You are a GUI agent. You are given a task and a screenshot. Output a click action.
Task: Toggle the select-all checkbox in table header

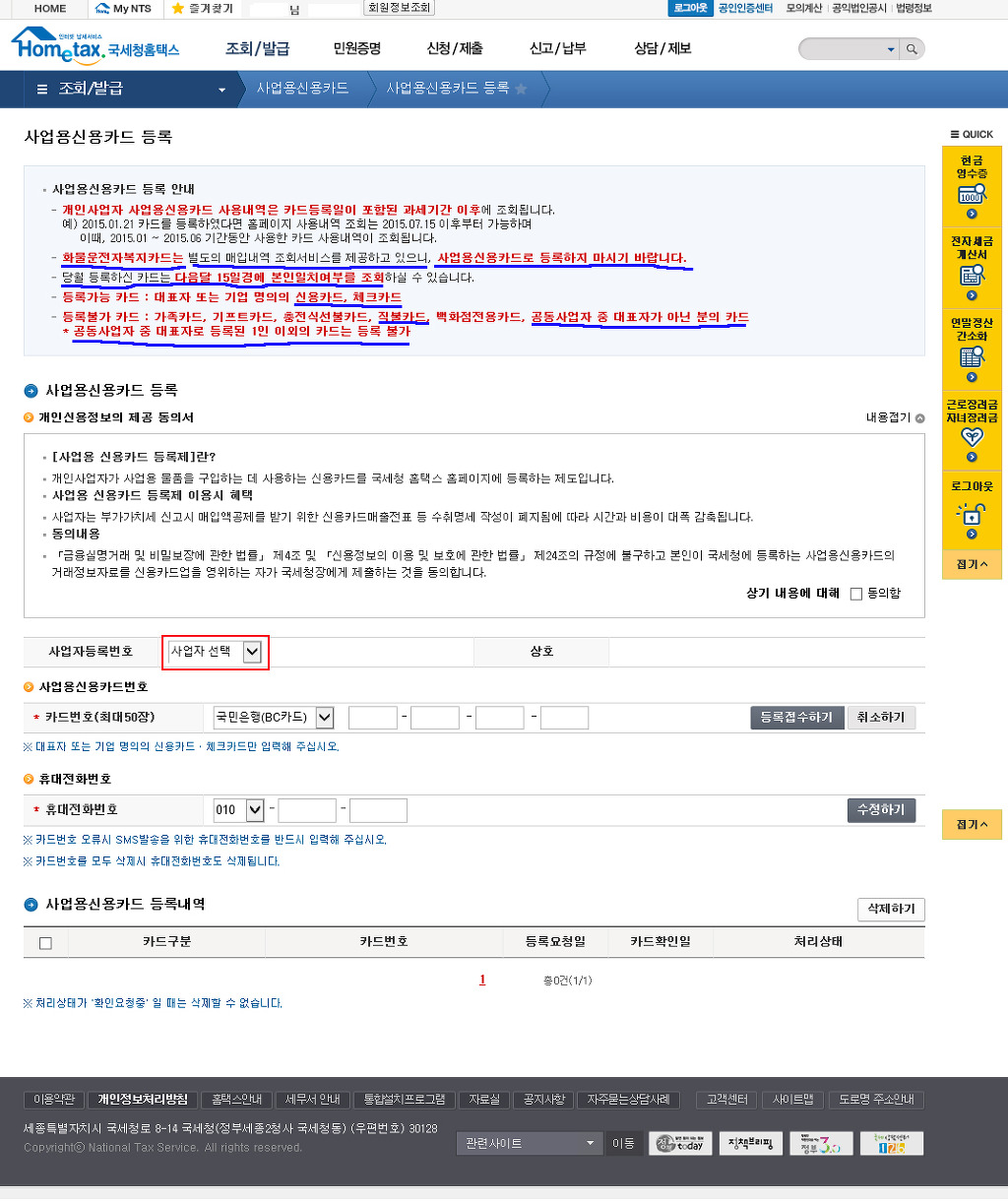[45, 943]
